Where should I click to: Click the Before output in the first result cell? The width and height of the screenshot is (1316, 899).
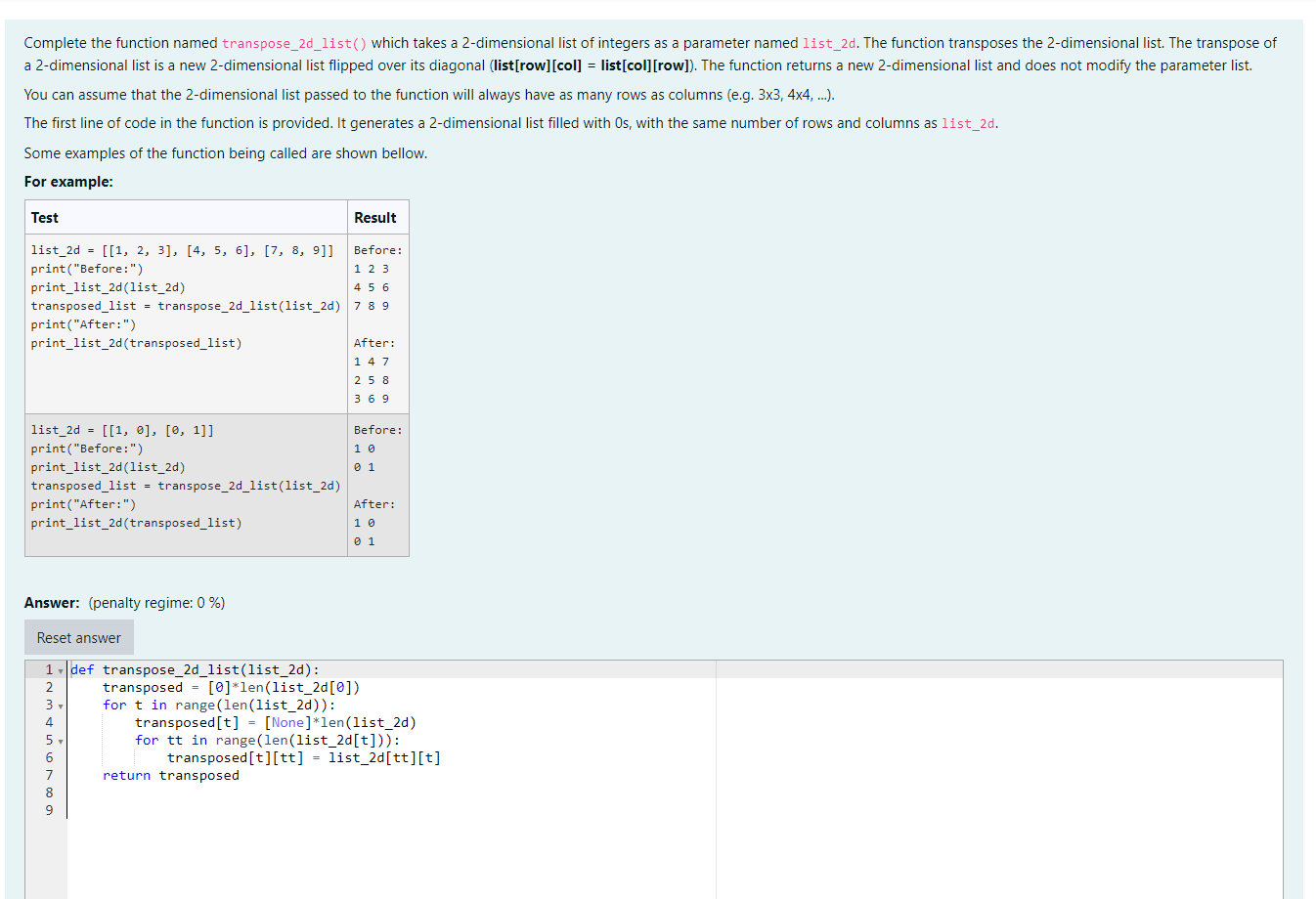click(x=376, y=249)
